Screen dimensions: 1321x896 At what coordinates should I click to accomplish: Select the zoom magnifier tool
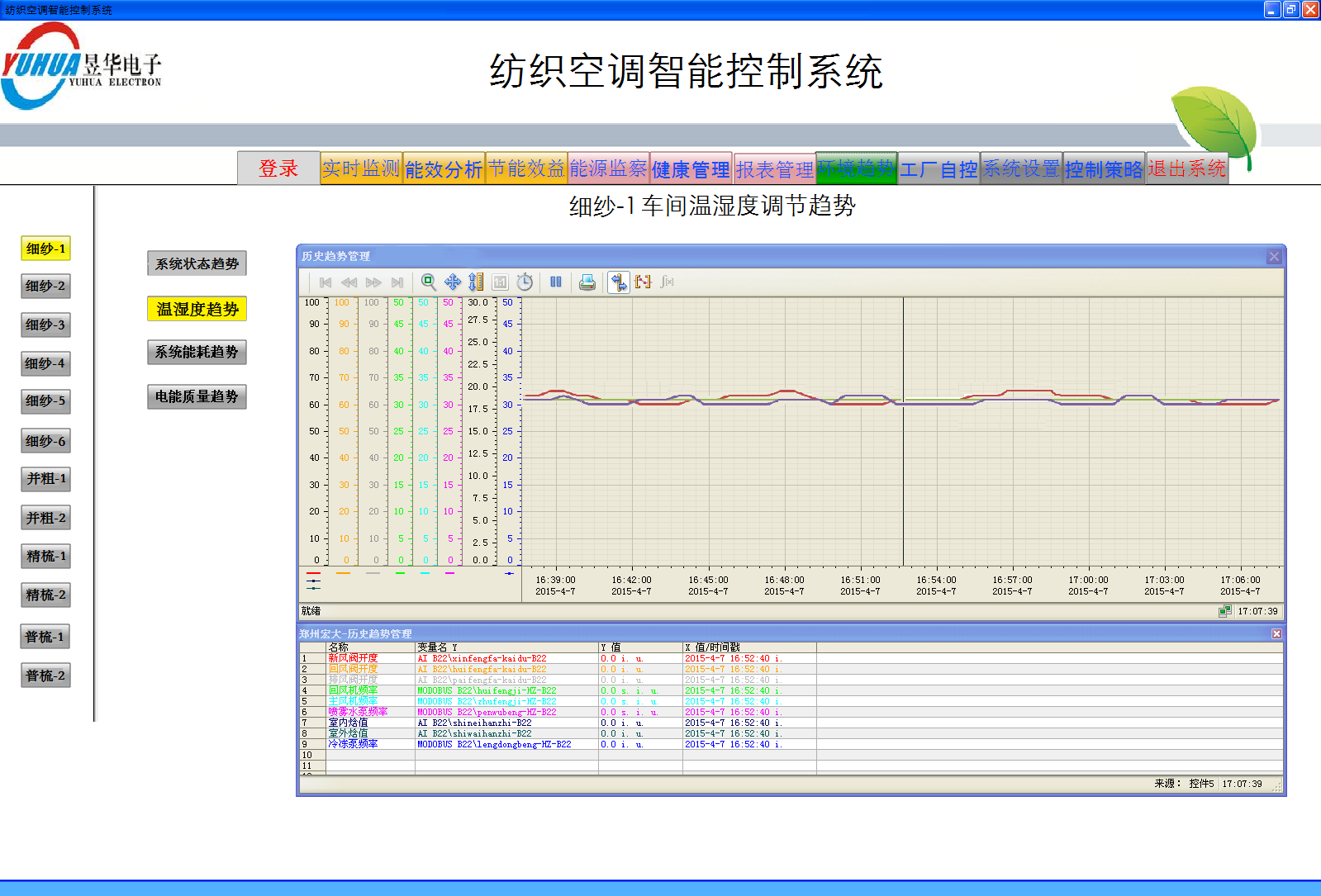click(x=429, y=282)
